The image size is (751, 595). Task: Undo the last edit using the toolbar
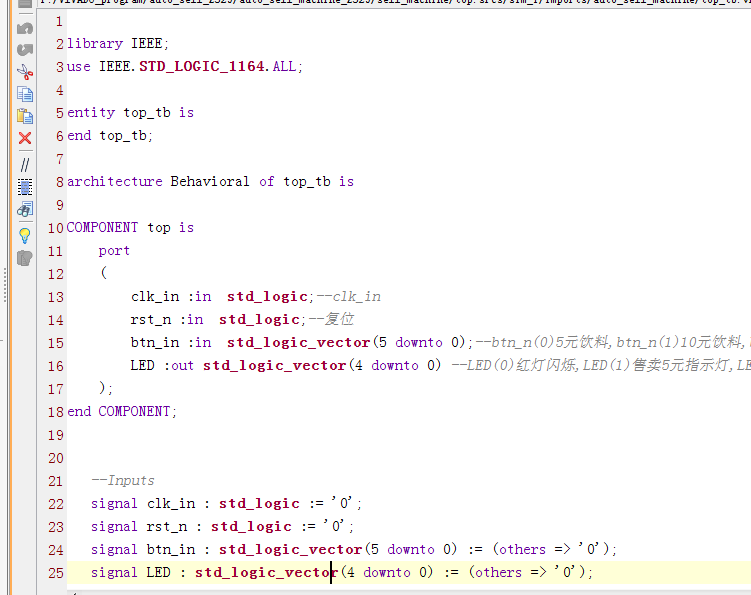25,29
